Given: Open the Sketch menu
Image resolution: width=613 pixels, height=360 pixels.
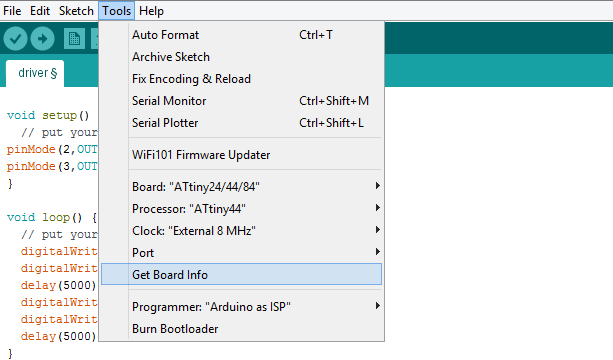Looking at the screenshot, I should (76, 11).
